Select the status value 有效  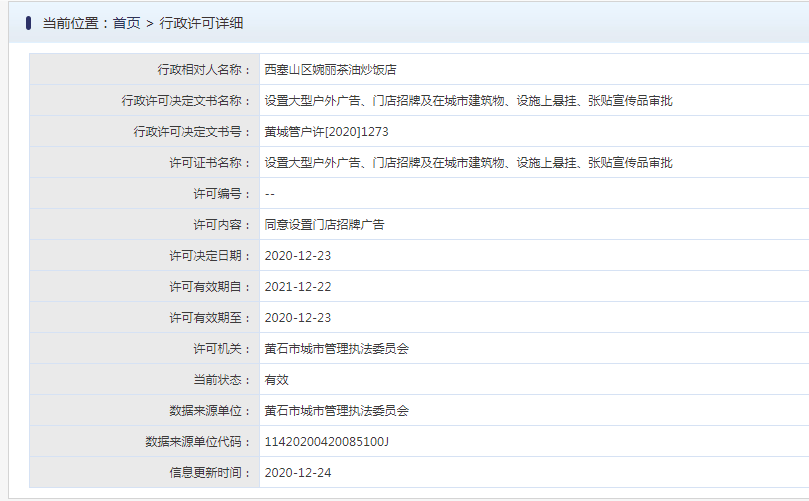[277, 380]
